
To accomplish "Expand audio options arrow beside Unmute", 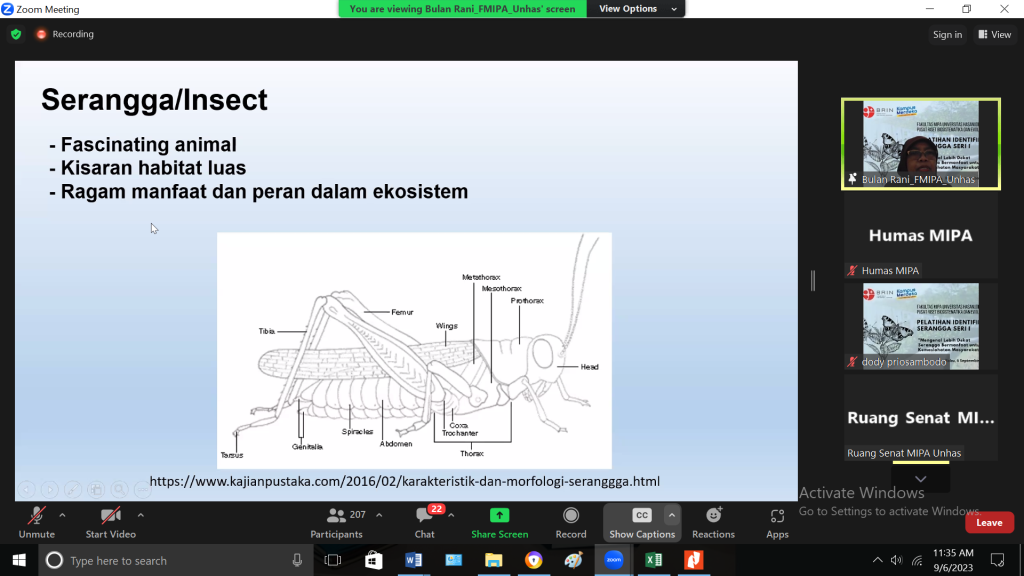I will point(62,515).
